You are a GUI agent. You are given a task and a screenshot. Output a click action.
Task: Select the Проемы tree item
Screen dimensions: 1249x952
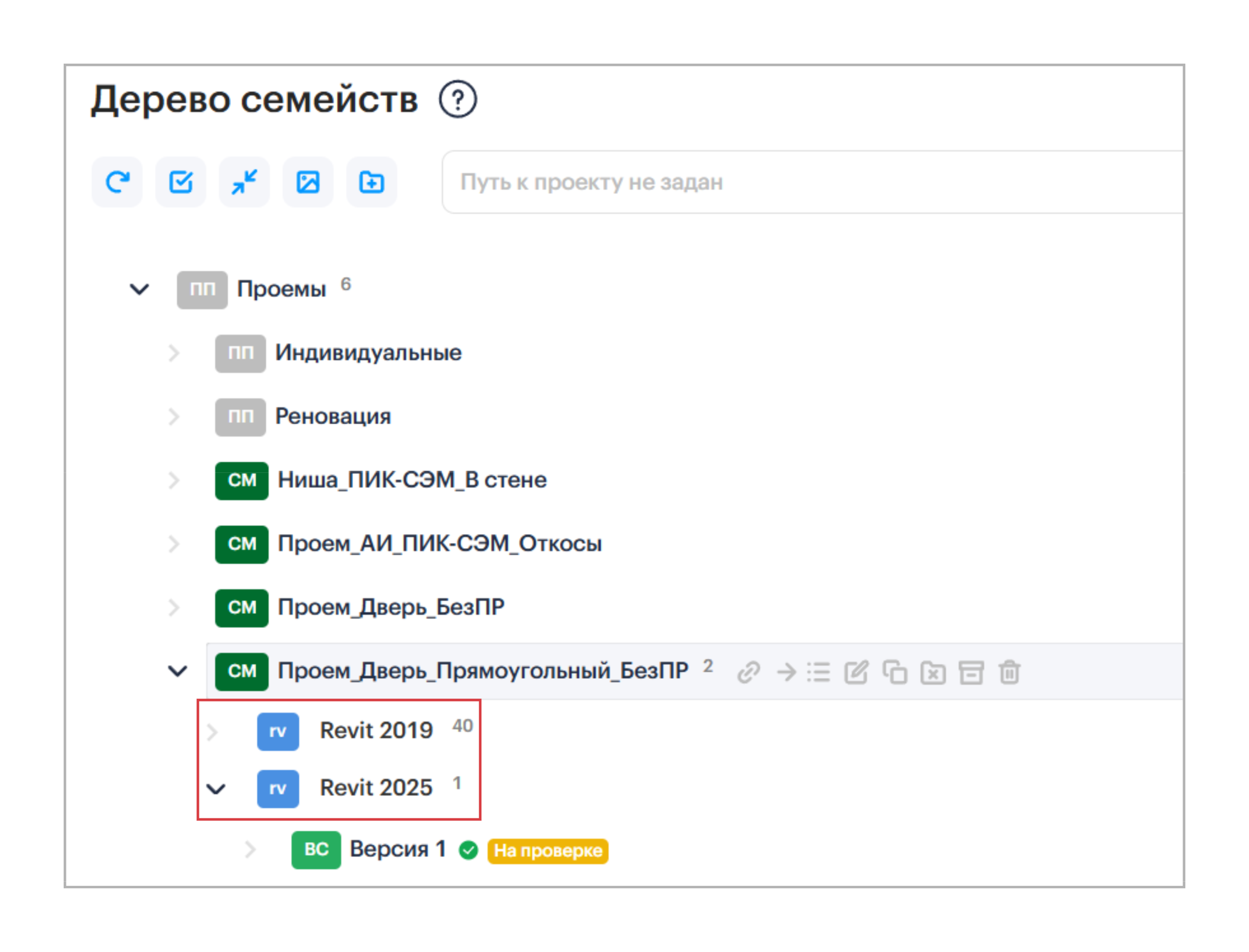[281, 289]
